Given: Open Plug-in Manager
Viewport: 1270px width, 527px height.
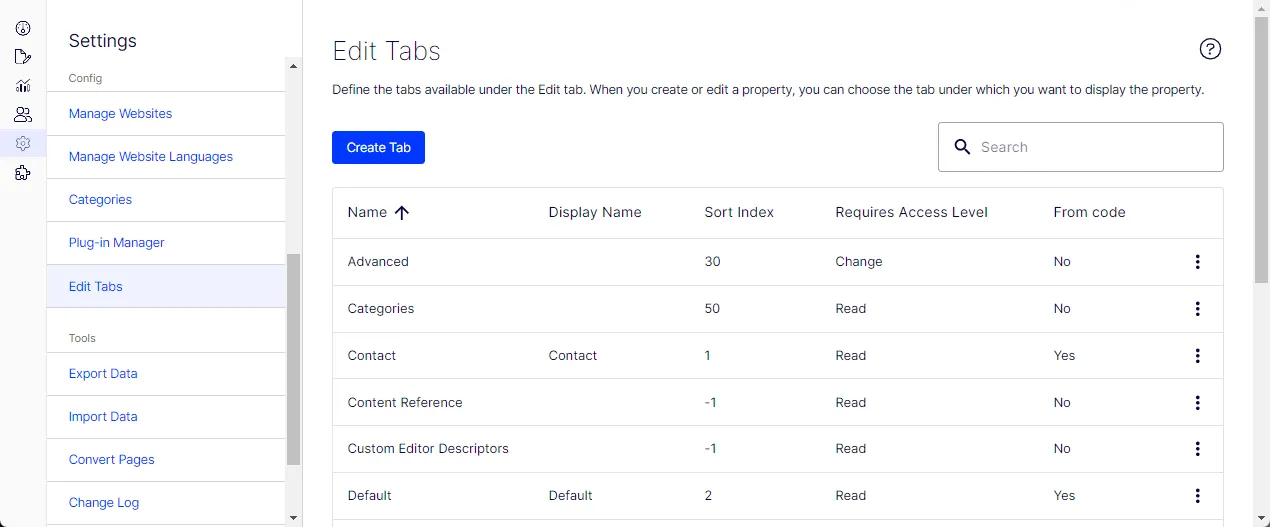Looking at the screenshot, I should pos(116,243).
